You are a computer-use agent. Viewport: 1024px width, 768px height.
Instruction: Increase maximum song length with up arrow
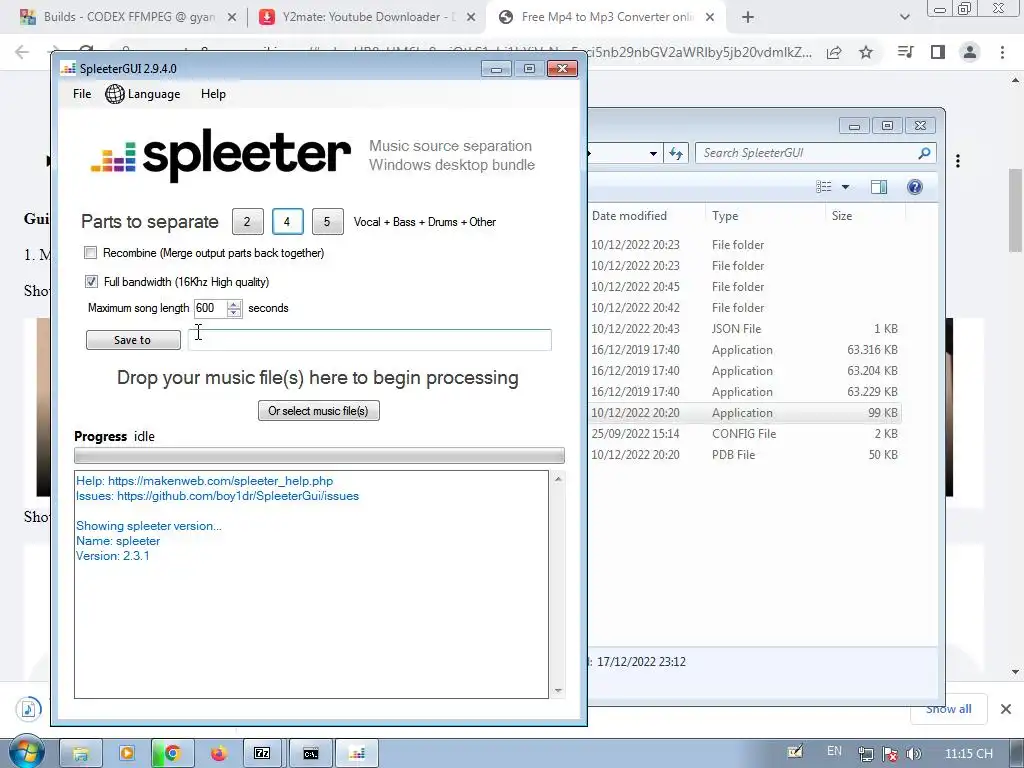point(234,304)
